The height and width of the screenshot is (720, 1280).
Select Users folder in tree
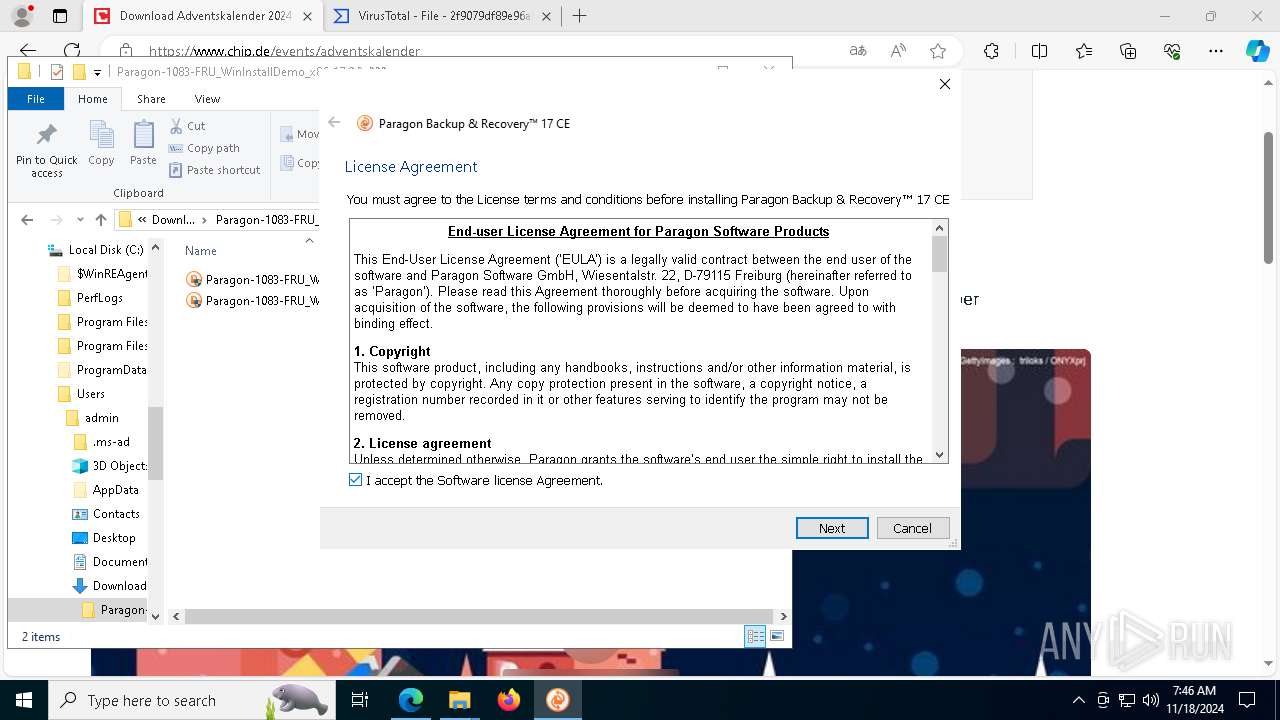click(81, 394)
